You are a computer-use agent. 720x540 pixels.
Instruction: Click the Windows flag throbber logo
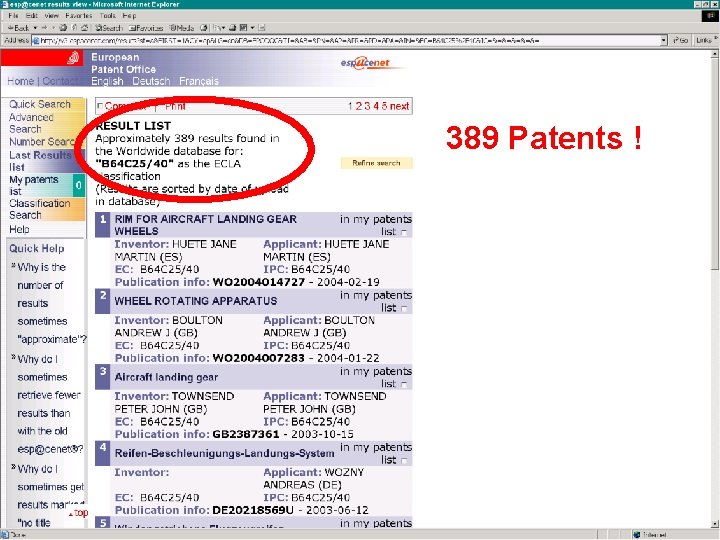[x=709, y=16]
